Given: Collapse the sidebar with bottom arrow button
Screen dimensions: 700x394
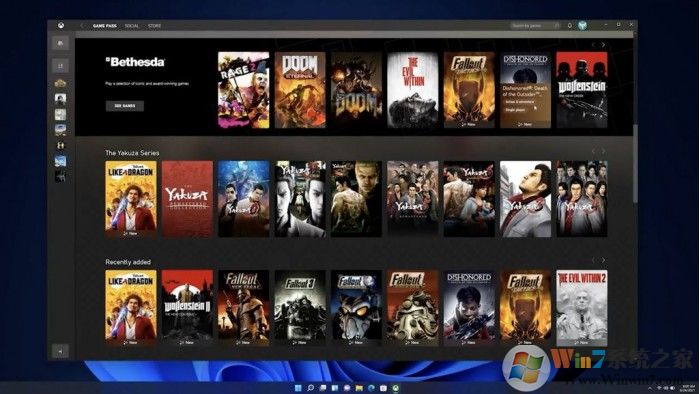Looking at the screenshot, I should coord(60,351).
